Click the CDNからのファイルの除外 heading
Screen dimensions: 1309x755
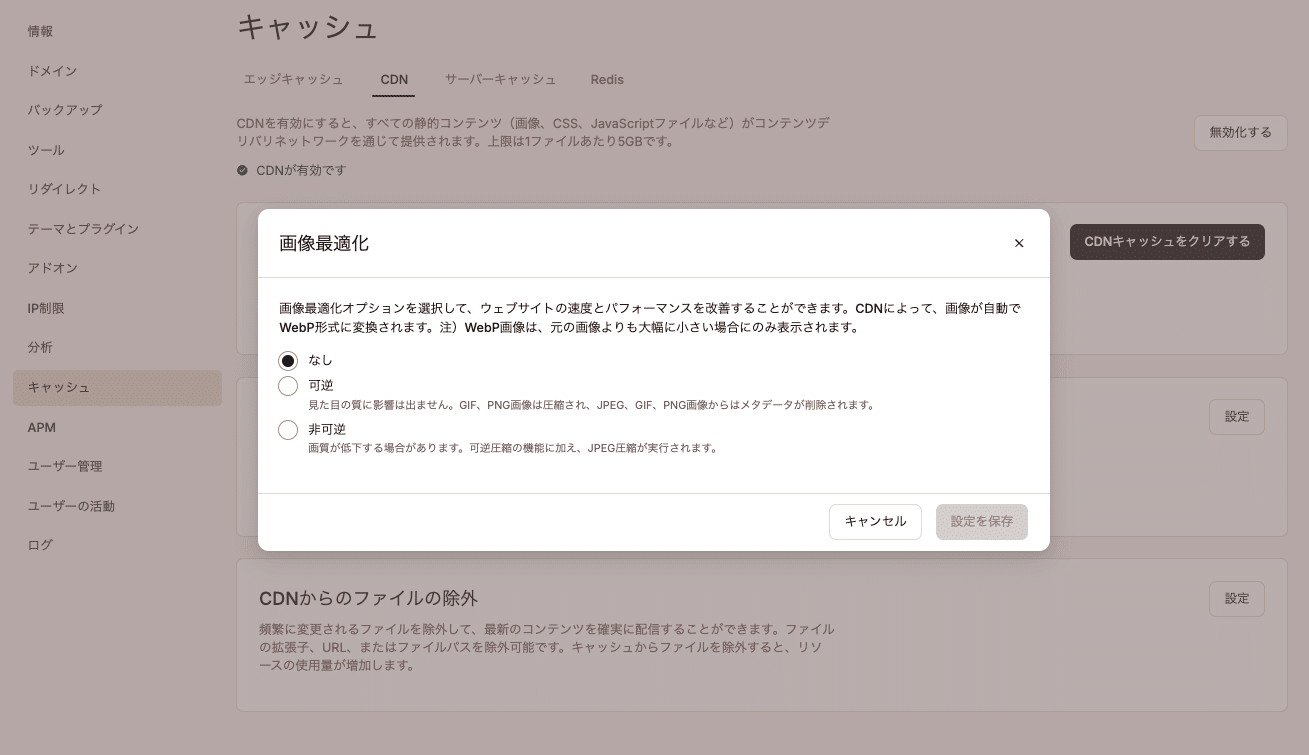point(368,598)
